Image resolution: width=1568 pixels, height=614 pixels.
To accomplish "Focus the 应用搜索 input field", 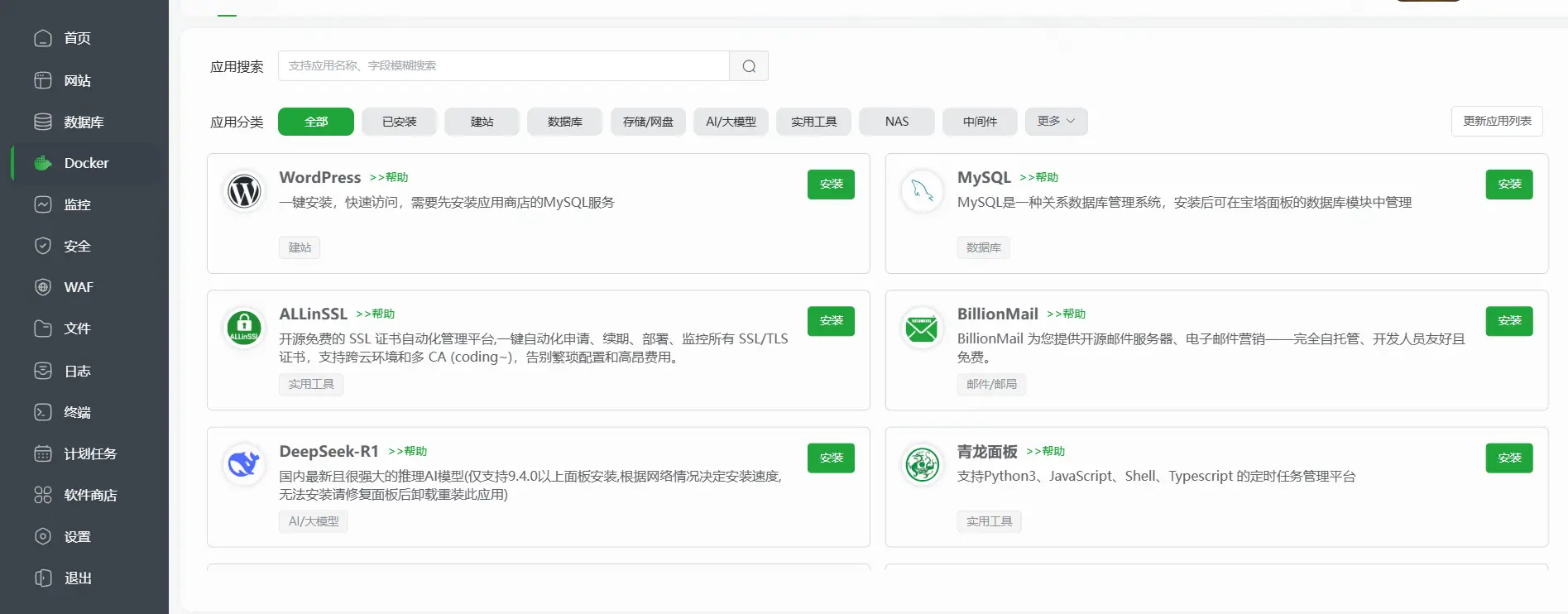I will [503, 66].
